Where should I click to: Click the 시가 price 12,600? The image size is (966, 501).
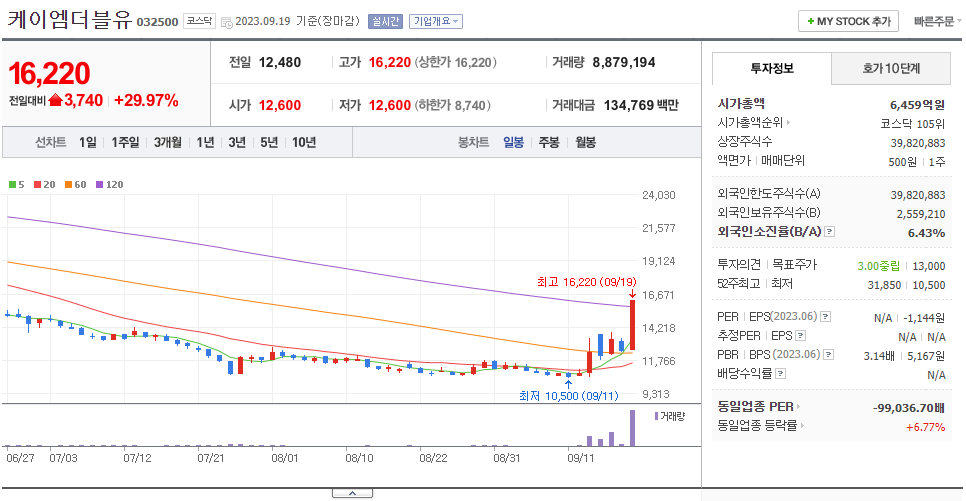[x=280, y=105]
